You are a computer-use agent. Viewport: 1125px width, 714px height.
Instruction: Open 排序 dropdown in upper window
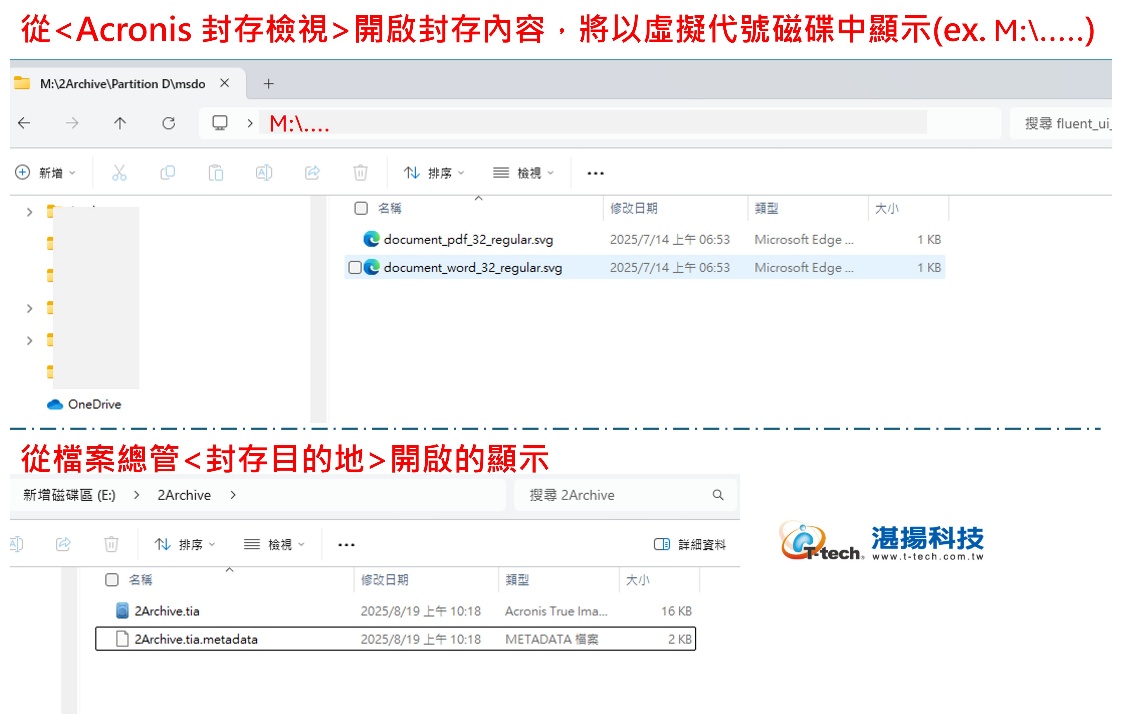(434, 173)
